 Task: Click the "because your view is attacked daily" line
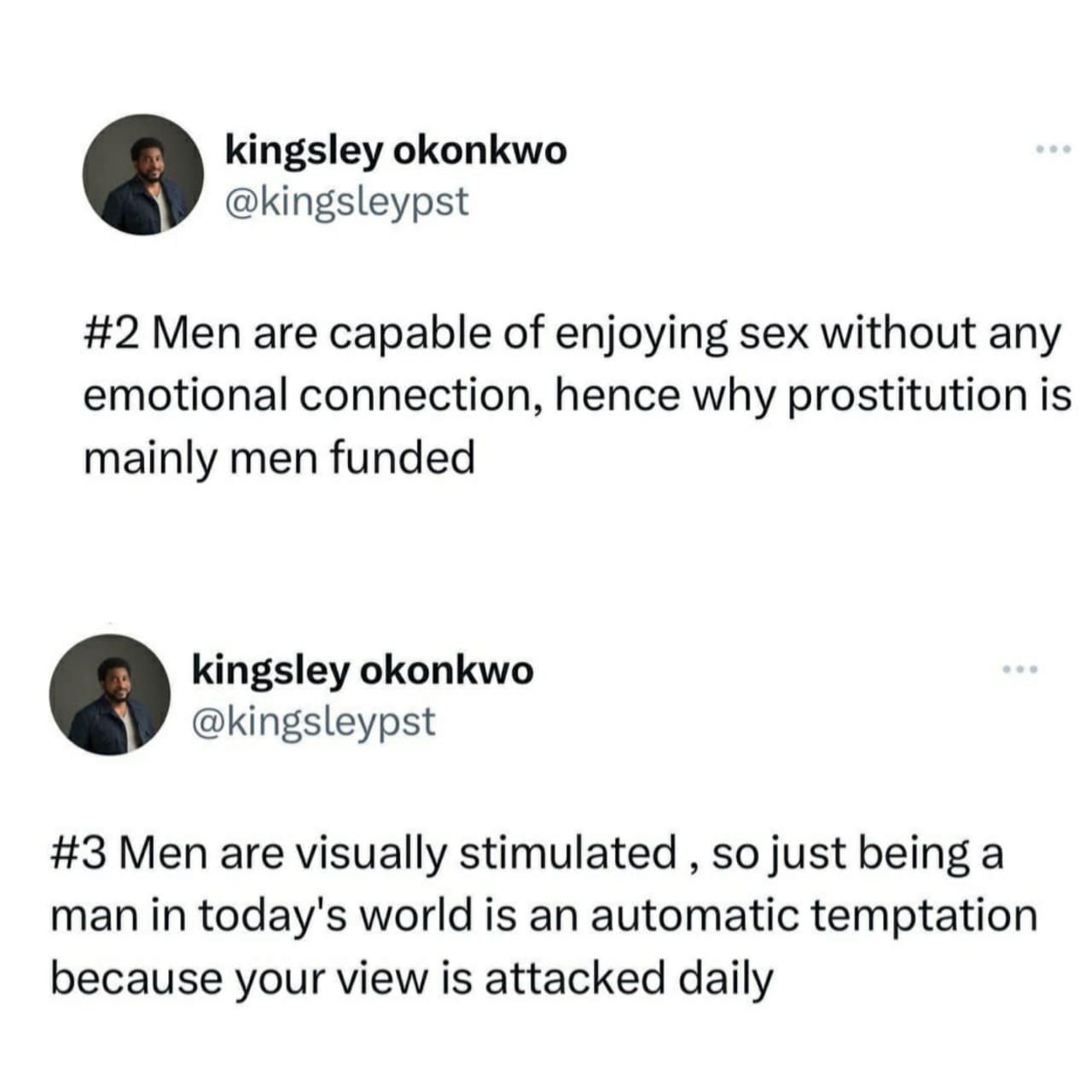411,979
